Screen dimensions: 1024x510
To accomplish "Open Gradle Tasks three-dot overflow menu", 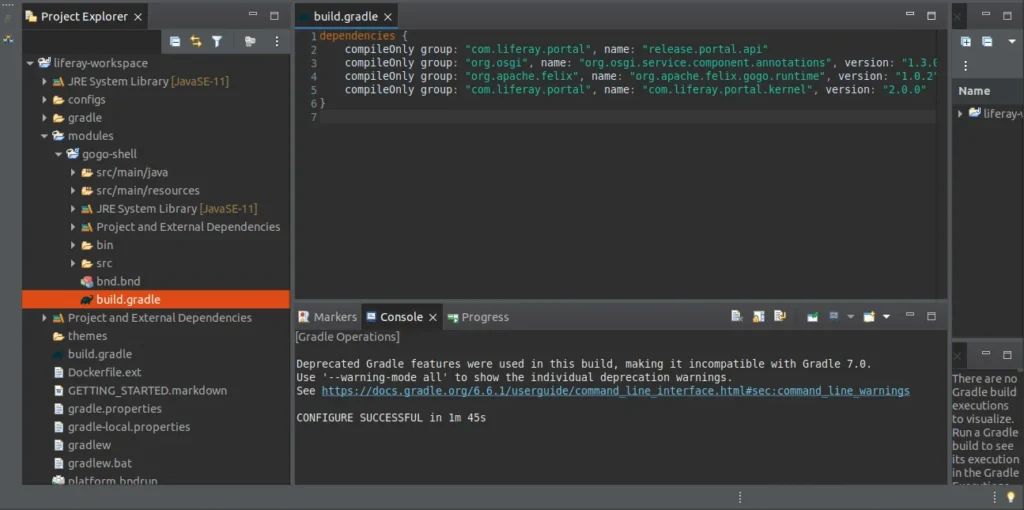I will pyautogui.click(x=965, y=65).
